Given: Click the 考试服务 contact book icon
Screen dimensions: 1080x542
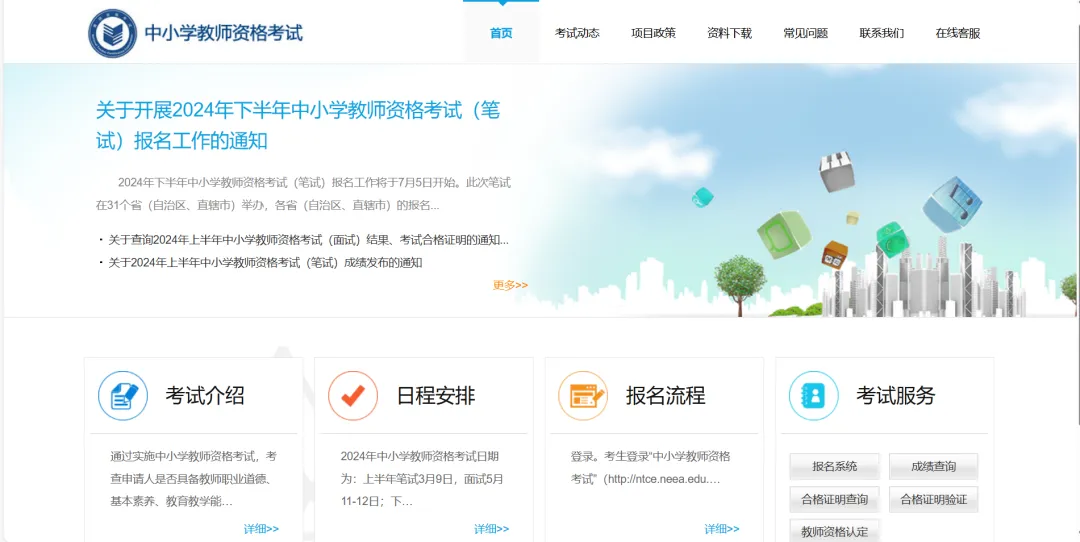Looking at the screenshot, I should click(x=813, y=395).
